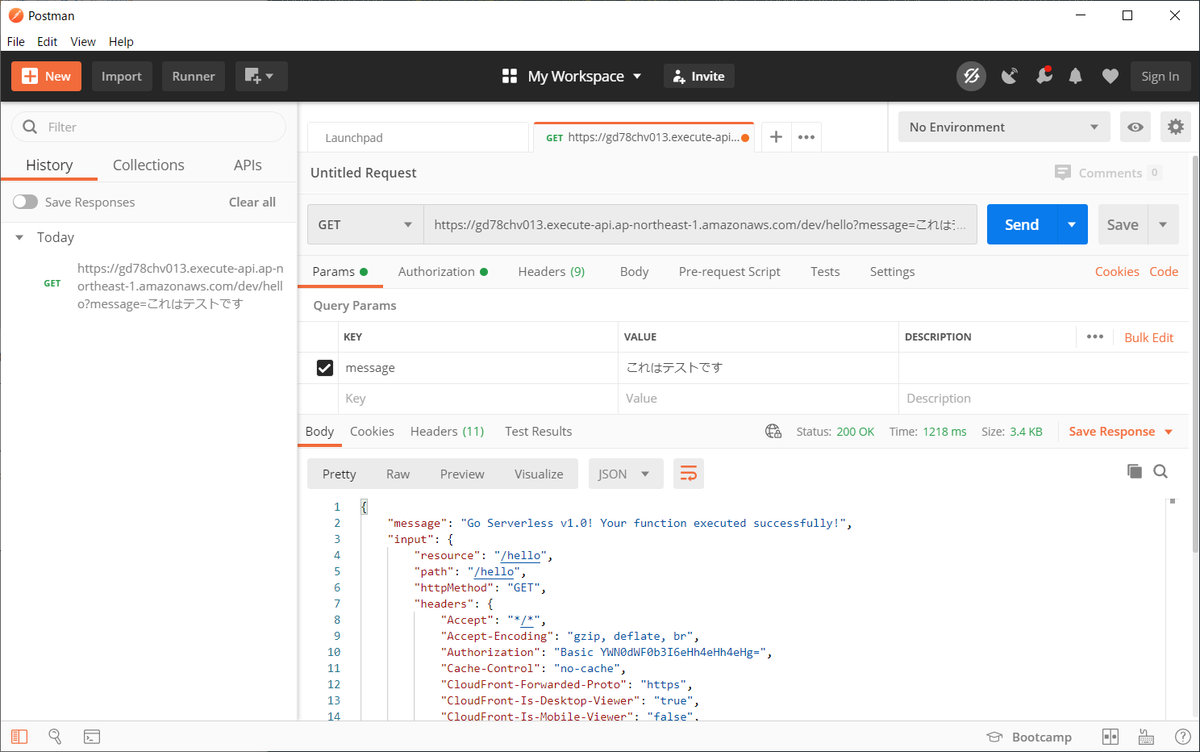Switch to the Launchpad tab
This screenshot has height=752, width=1200.
point(417,137)
